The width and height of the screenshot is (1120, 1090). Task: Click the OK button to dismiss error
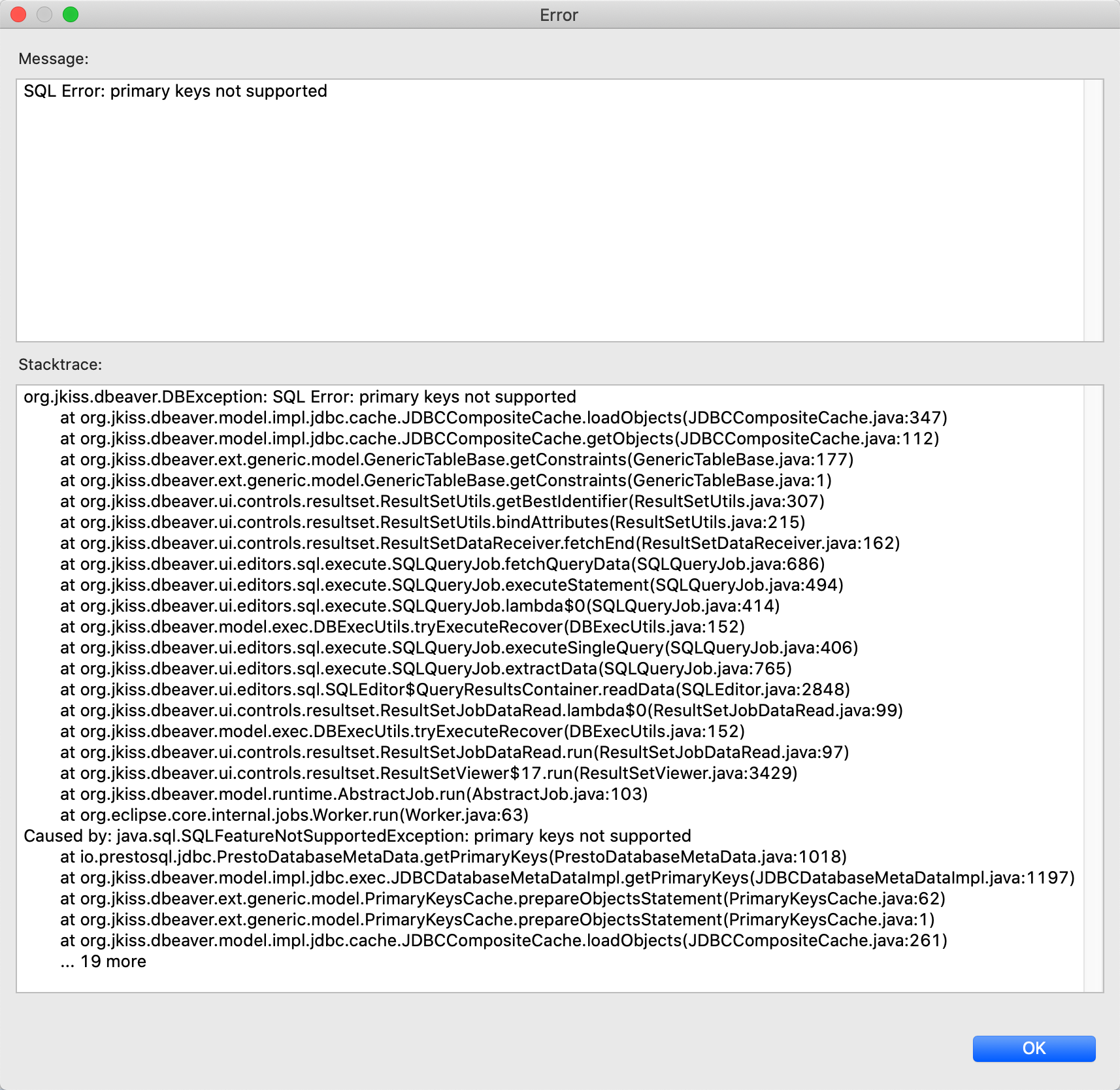(1034, 1048)
